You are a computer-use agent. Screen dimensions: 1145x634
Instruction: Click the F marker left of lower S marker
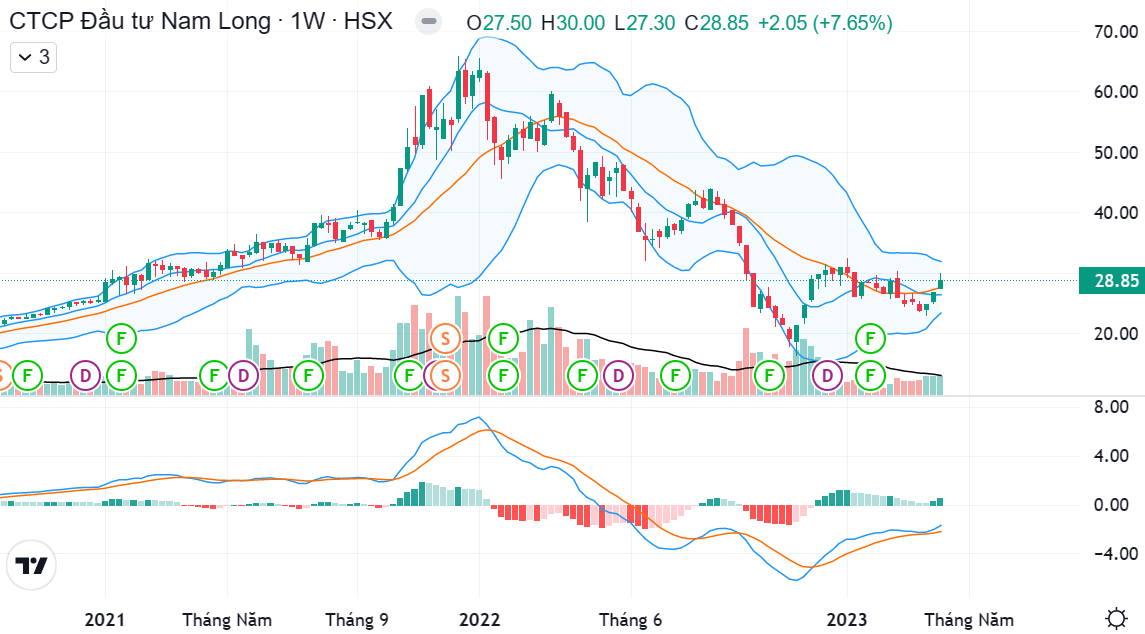[409, 377]
